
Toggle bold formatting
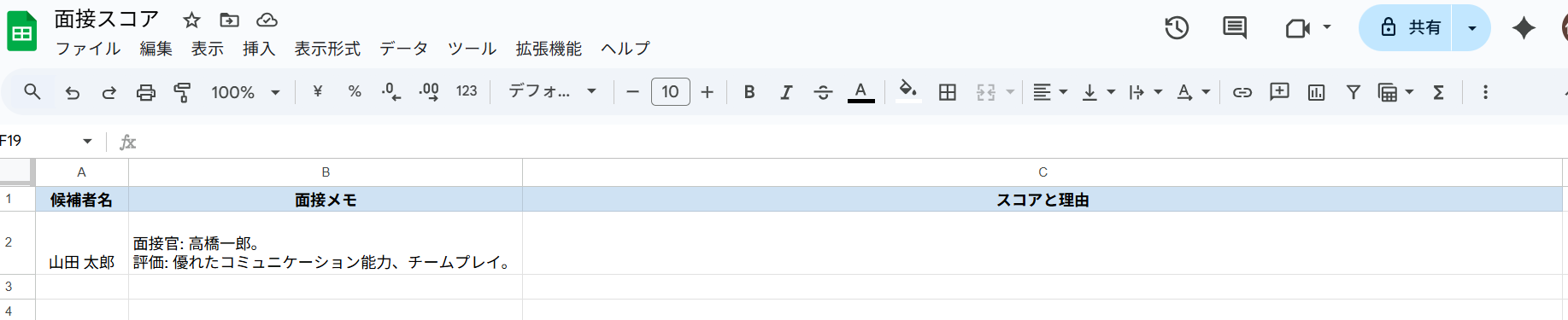749,92
